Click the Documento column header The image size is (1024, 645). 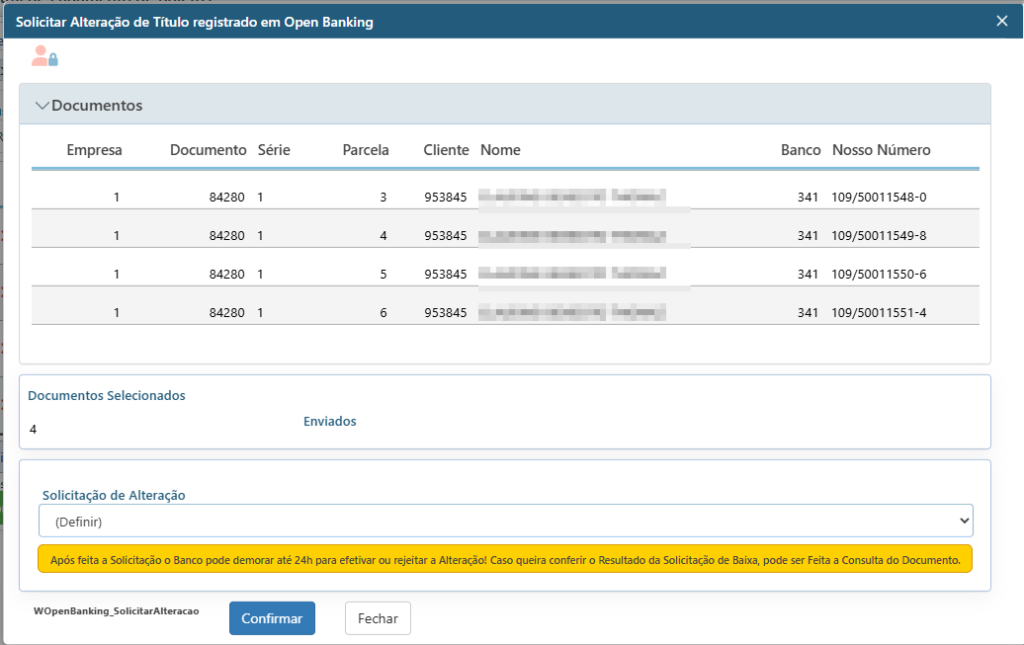pos(207,150)
